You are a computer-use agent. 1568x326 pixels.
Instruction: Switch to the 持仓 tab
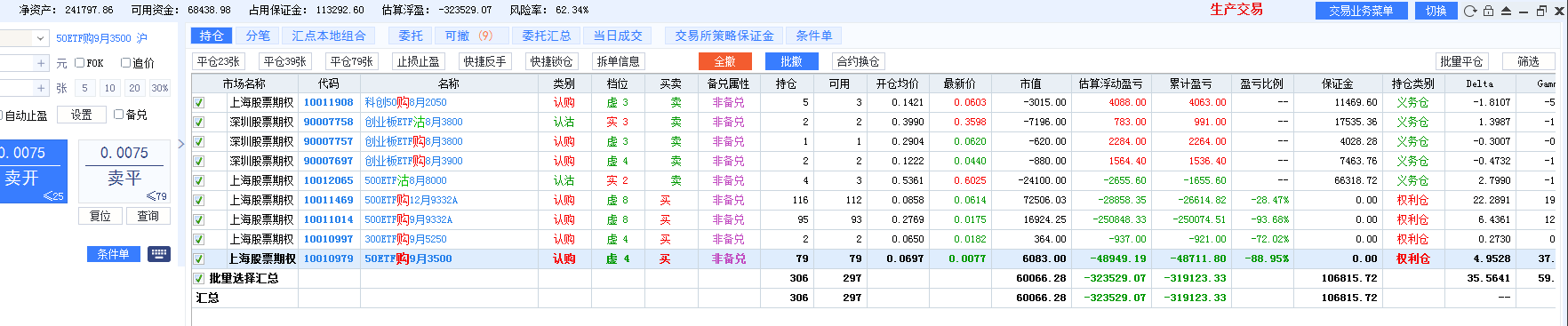(212, 36)
